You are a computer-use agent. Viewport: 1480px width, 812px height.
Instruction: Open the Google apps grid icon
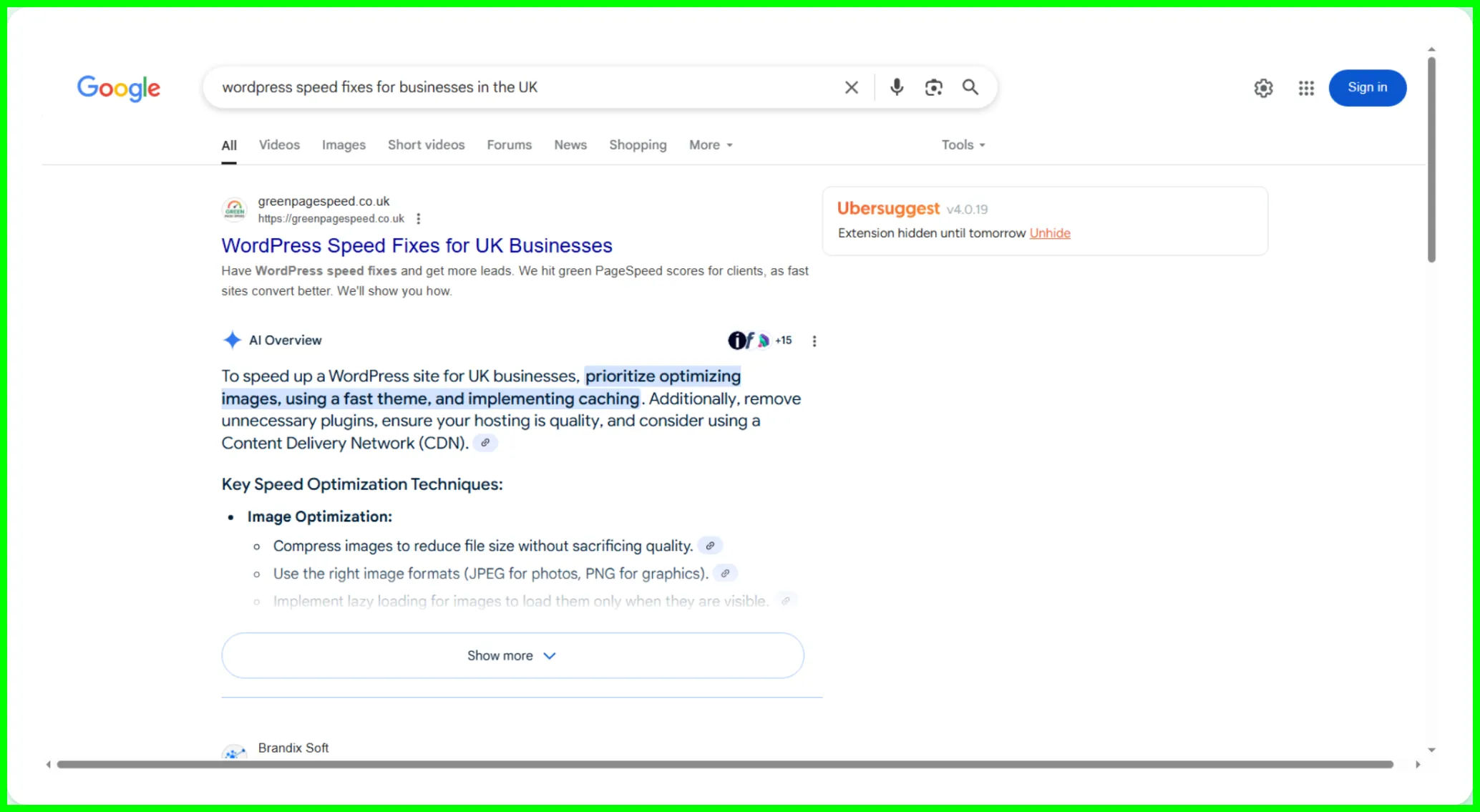click(1306, 88)
